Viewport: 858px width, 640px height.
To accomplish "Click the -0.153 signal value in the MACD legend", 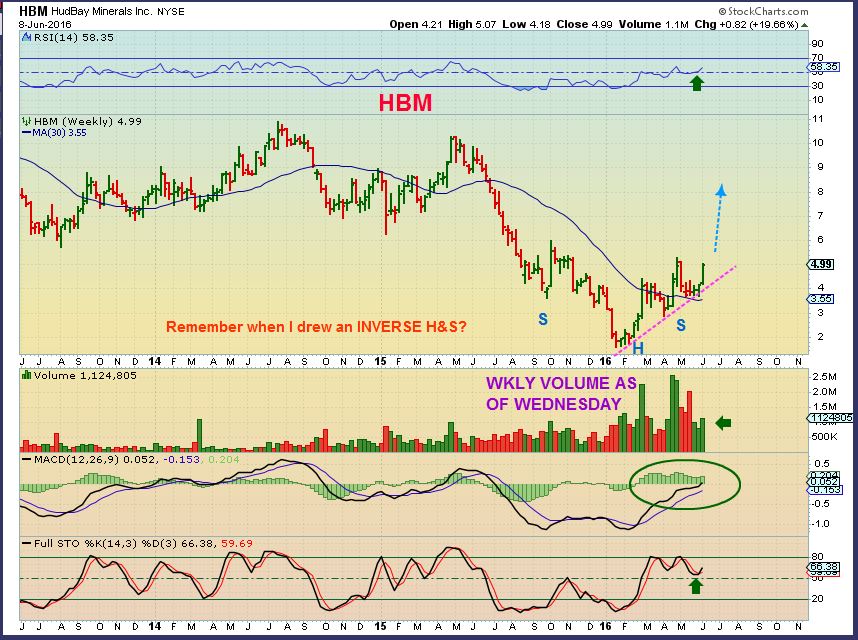I will pyautogui.click(x=180, y=459).
